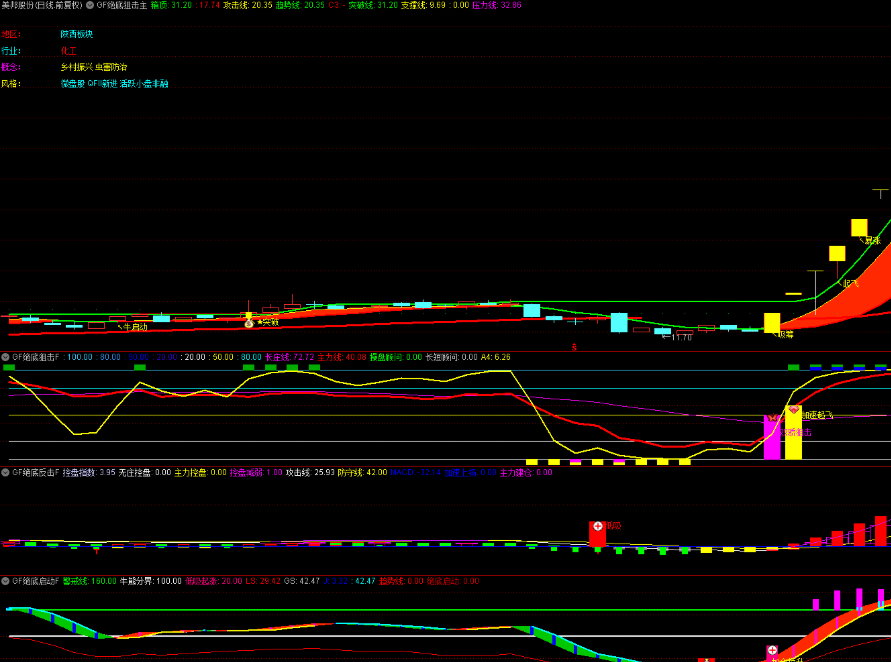The width and height of the screenshot is (891, 662).
Task: Click the large cyan candlestick in main chart
Action: tap(619, 322)
